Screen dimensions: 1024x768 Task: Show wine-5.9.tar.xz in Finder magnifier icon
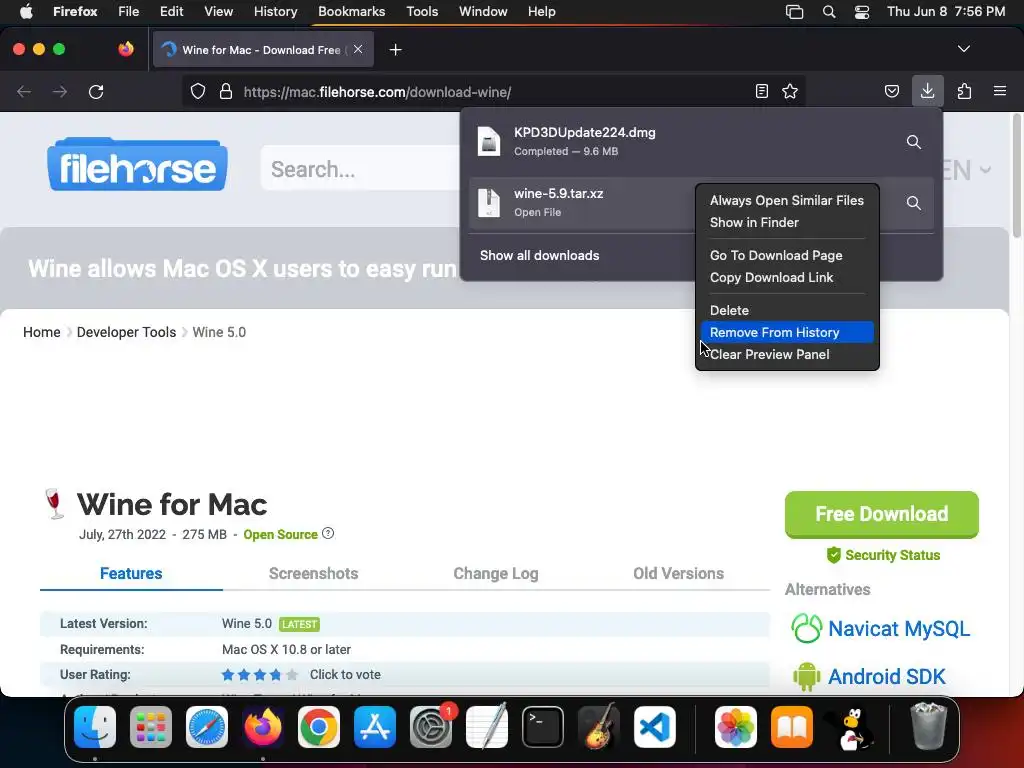point(914,202)
